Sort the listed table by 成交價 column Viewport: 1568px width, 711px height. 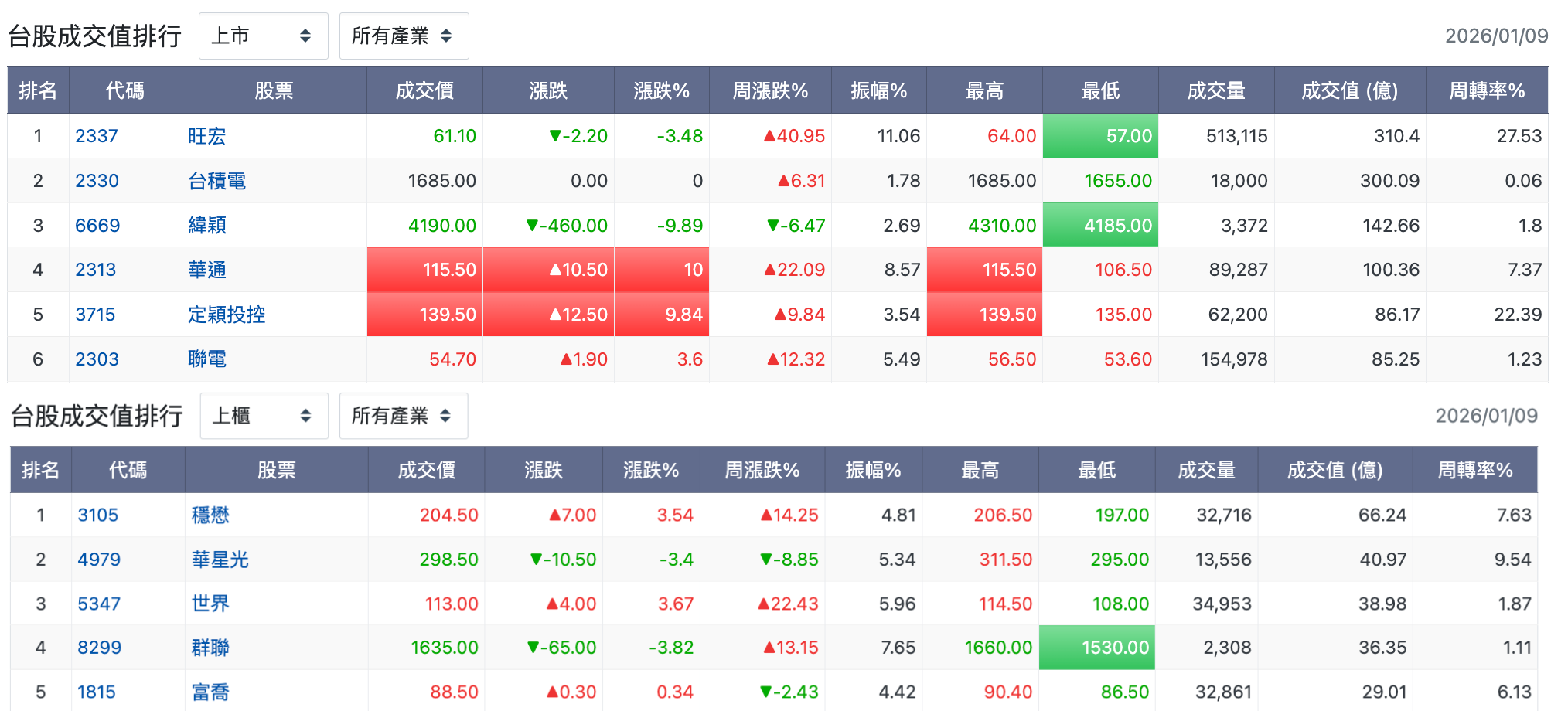tap(424, 90)
